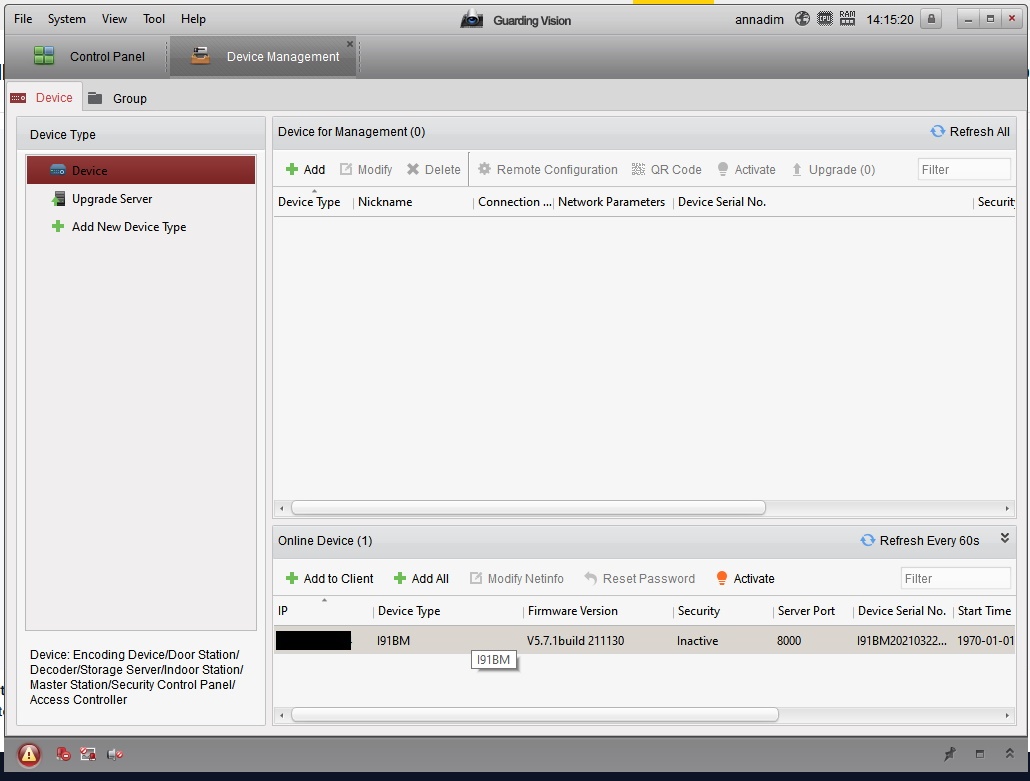Expand the alarm bar upward chevron
Image resolution: width=1030 pixels, height=781 pixels.
[x=1009, y=753]
